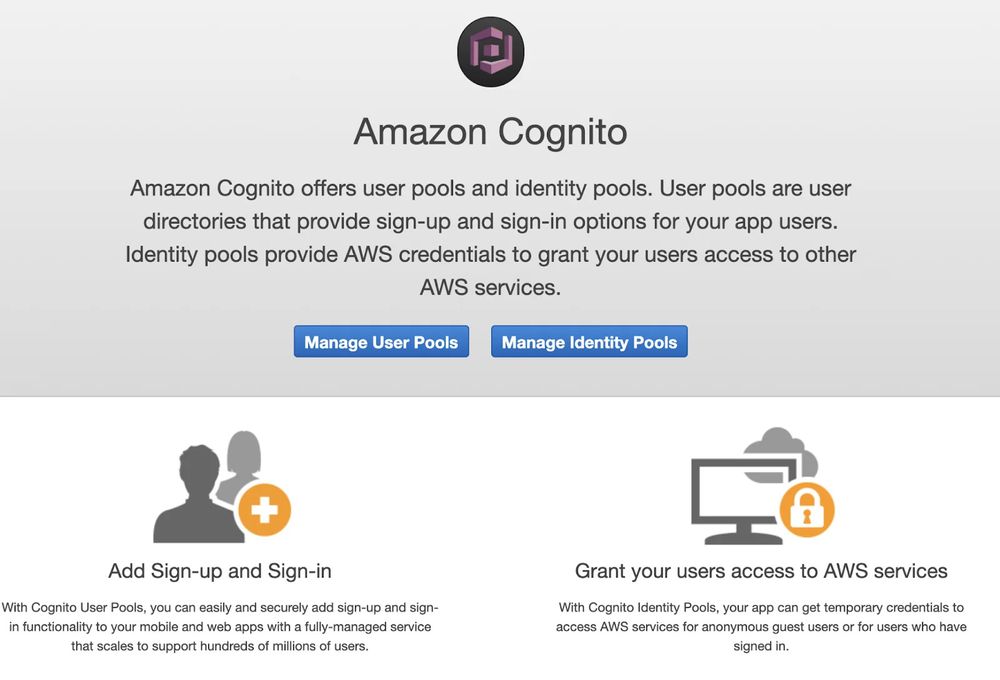
Task: Click the Amazon Cognito page title
Action: tap(489, 131)
